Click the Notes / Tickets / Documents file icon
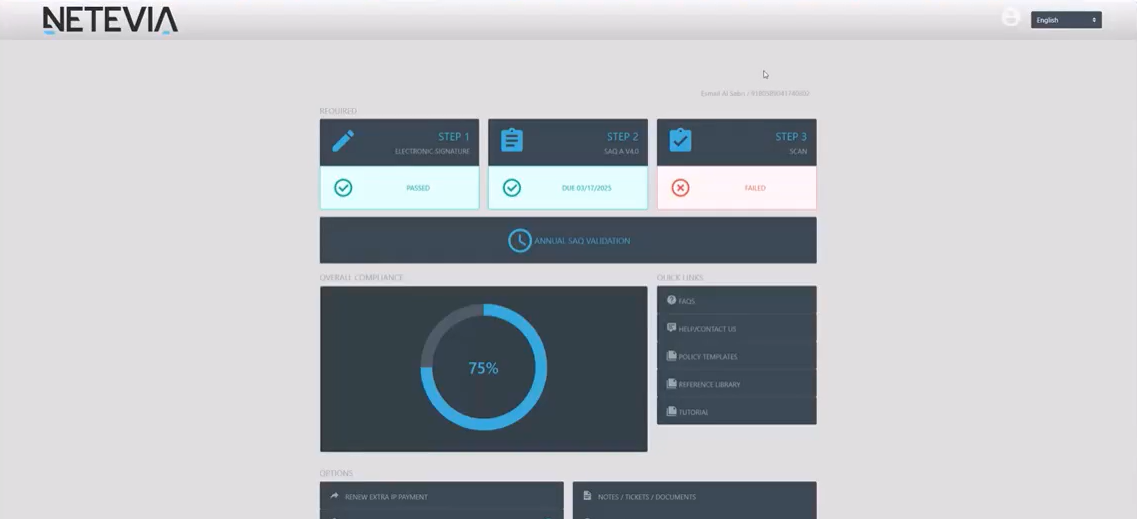 tap(587, 496)
